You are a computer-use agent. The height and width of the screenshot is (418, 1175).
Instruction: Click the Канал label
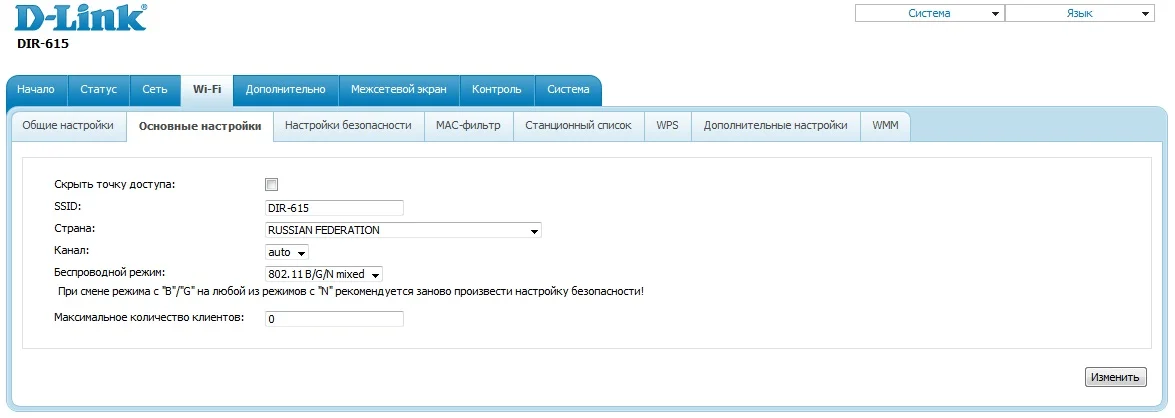(x=72, y=249)
